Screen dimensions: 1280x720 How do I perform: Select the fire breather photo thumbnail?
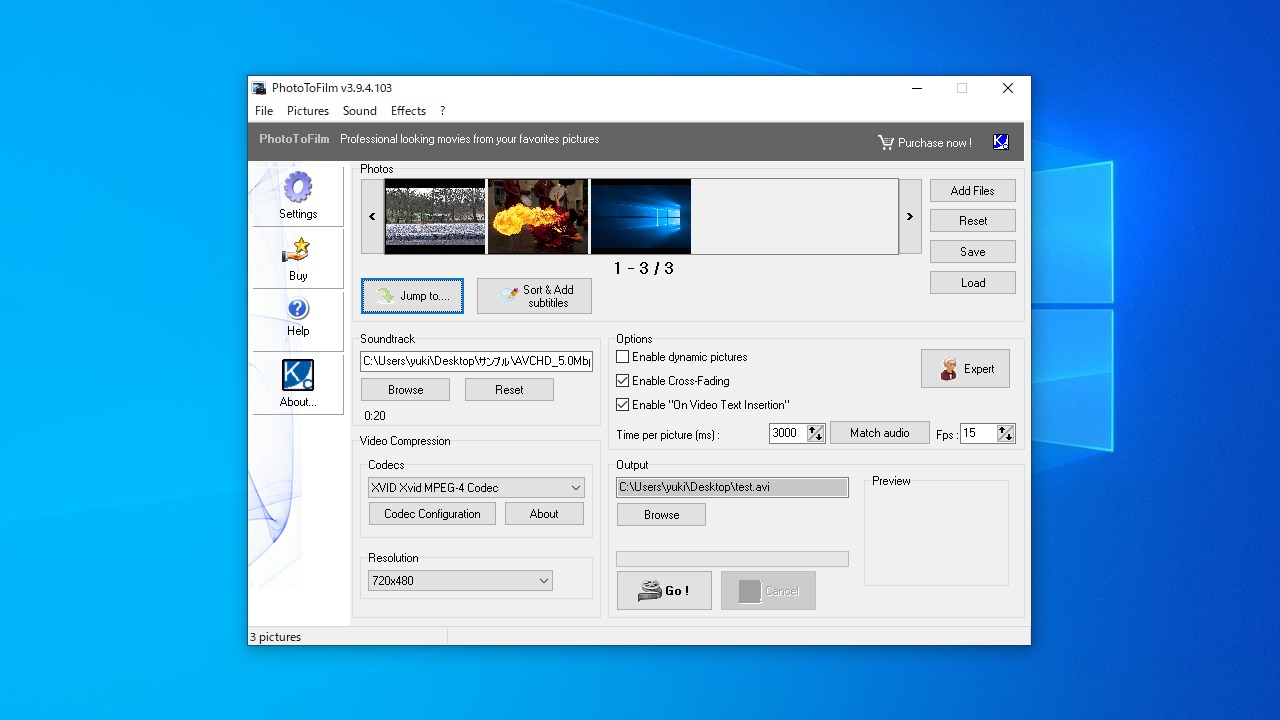(538, 217)
